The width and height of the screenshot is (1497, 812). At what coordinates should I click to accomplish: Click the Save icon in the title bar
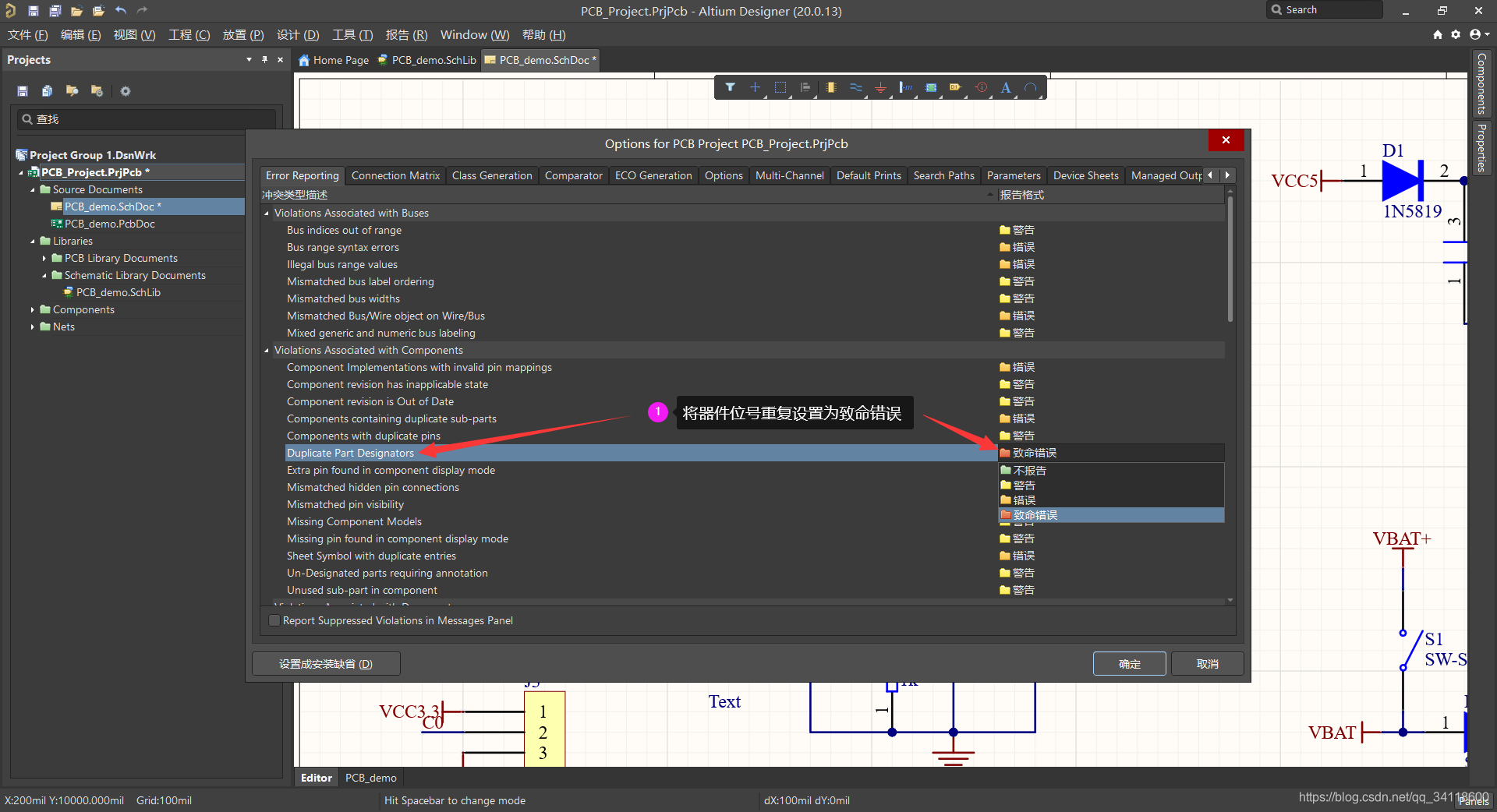click(x=34, y=11)
